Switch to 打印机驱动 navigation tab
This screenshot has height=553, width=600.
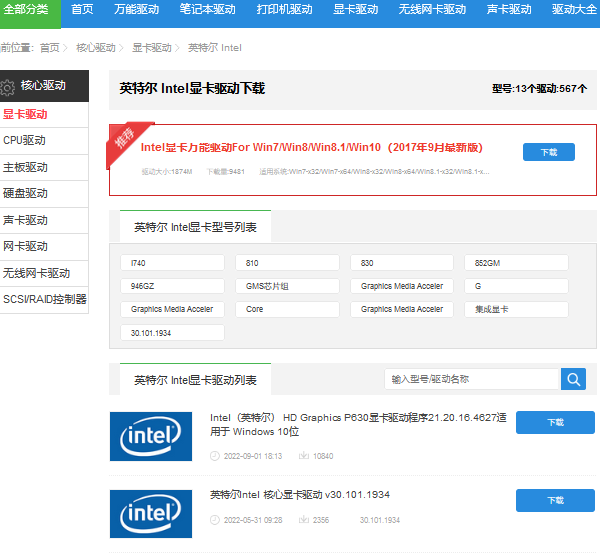pyautogui.click(x=281, y=9)
